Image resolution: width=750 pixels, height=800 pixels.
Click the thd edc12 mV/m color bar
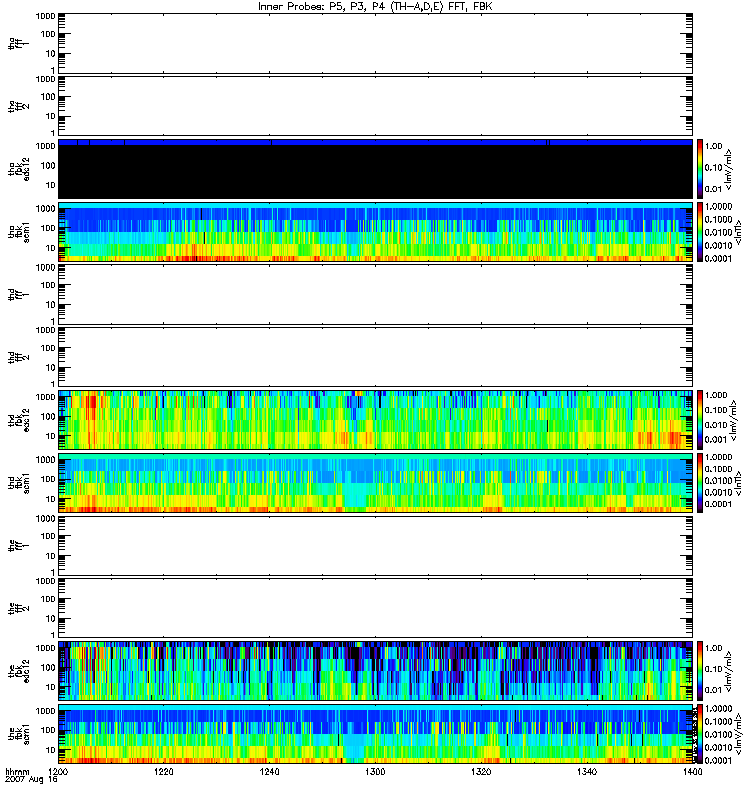pos(700,420)
